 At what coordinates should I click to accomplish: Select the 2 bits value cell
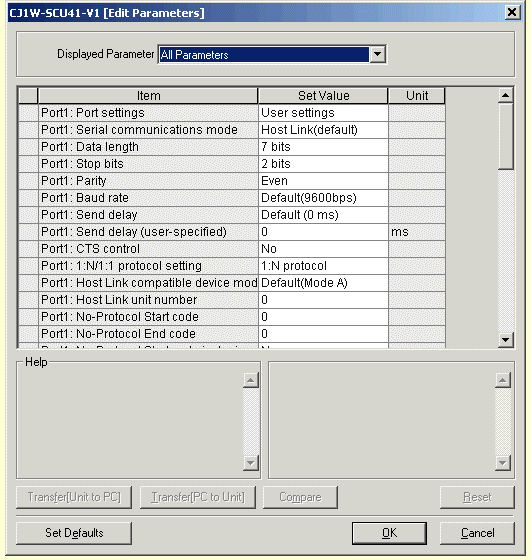[323, 164]
